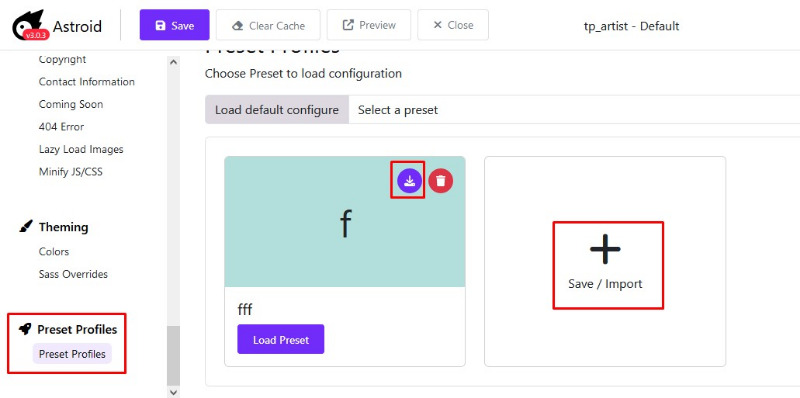Click the Astroid logo icon
The image size is (800, 398).
point(30,24)
